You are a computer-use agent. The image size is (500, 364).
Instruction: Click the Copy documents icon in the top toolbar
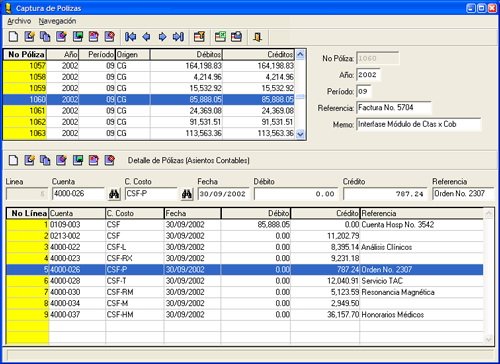(x=45, y=36)
